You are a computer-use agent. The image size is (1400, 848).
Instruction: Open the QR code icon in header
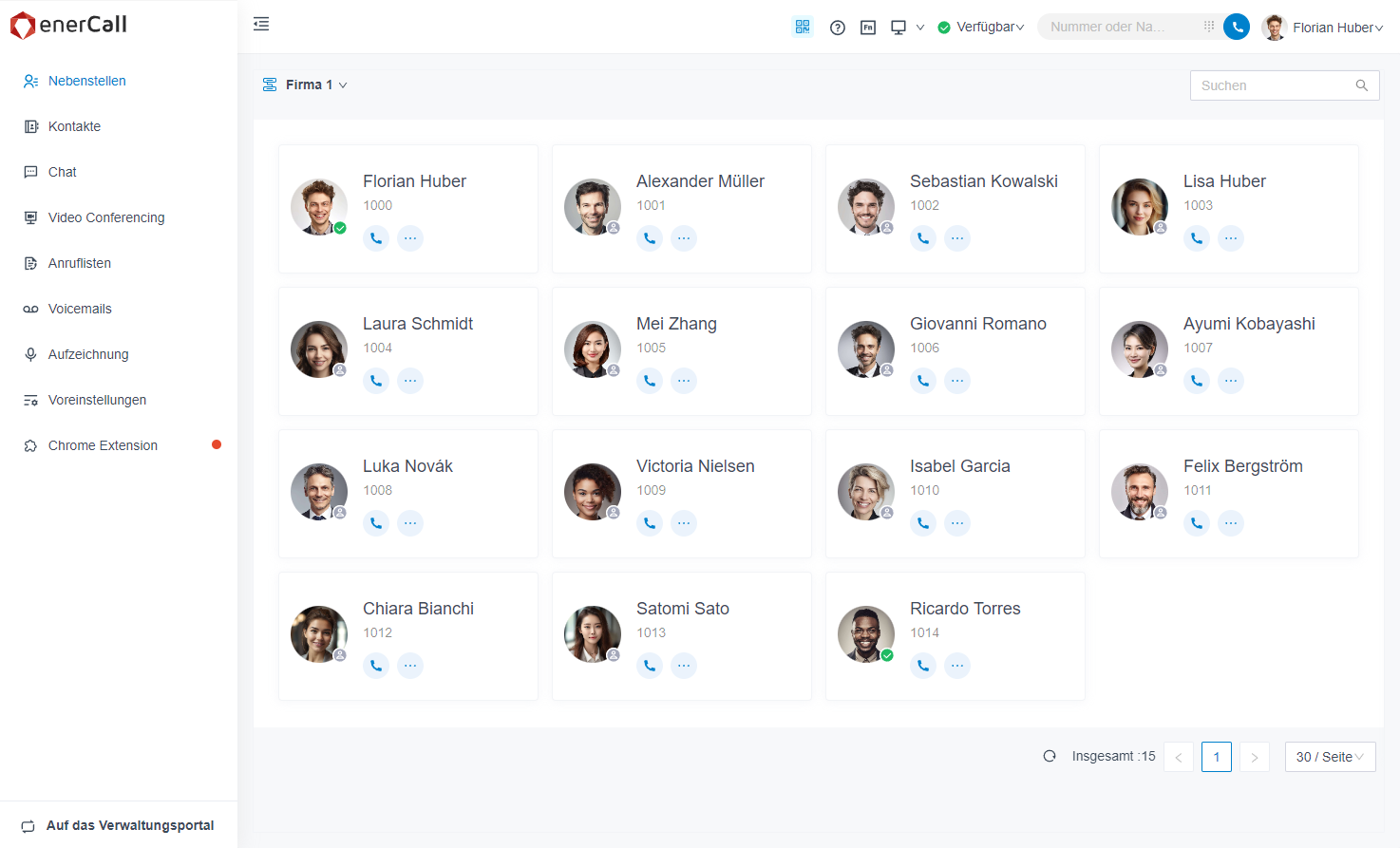click(x=803, y=27)
